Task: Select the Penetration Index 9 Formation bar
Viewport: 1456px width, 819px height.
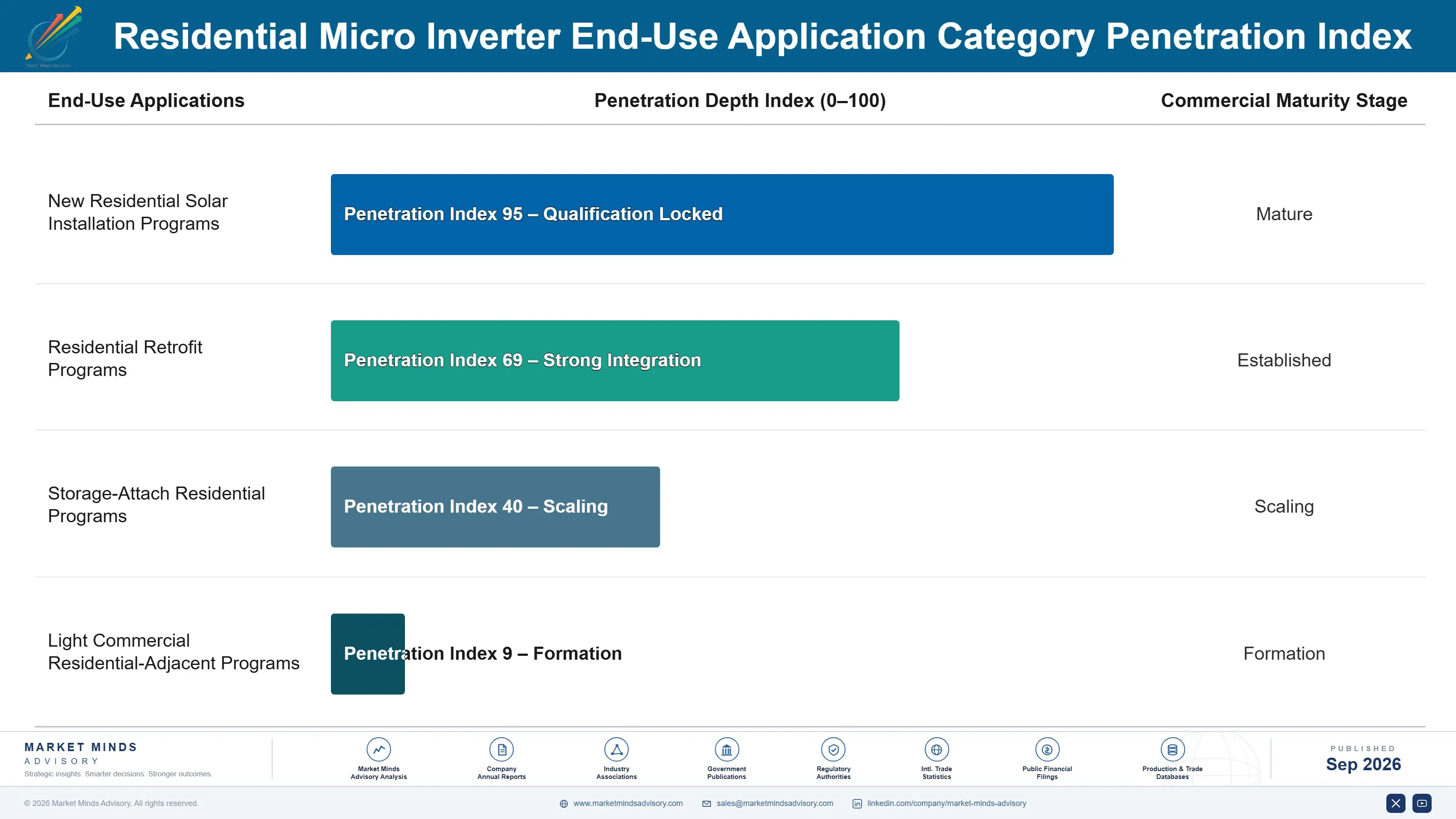Action: tap(367, 654)
